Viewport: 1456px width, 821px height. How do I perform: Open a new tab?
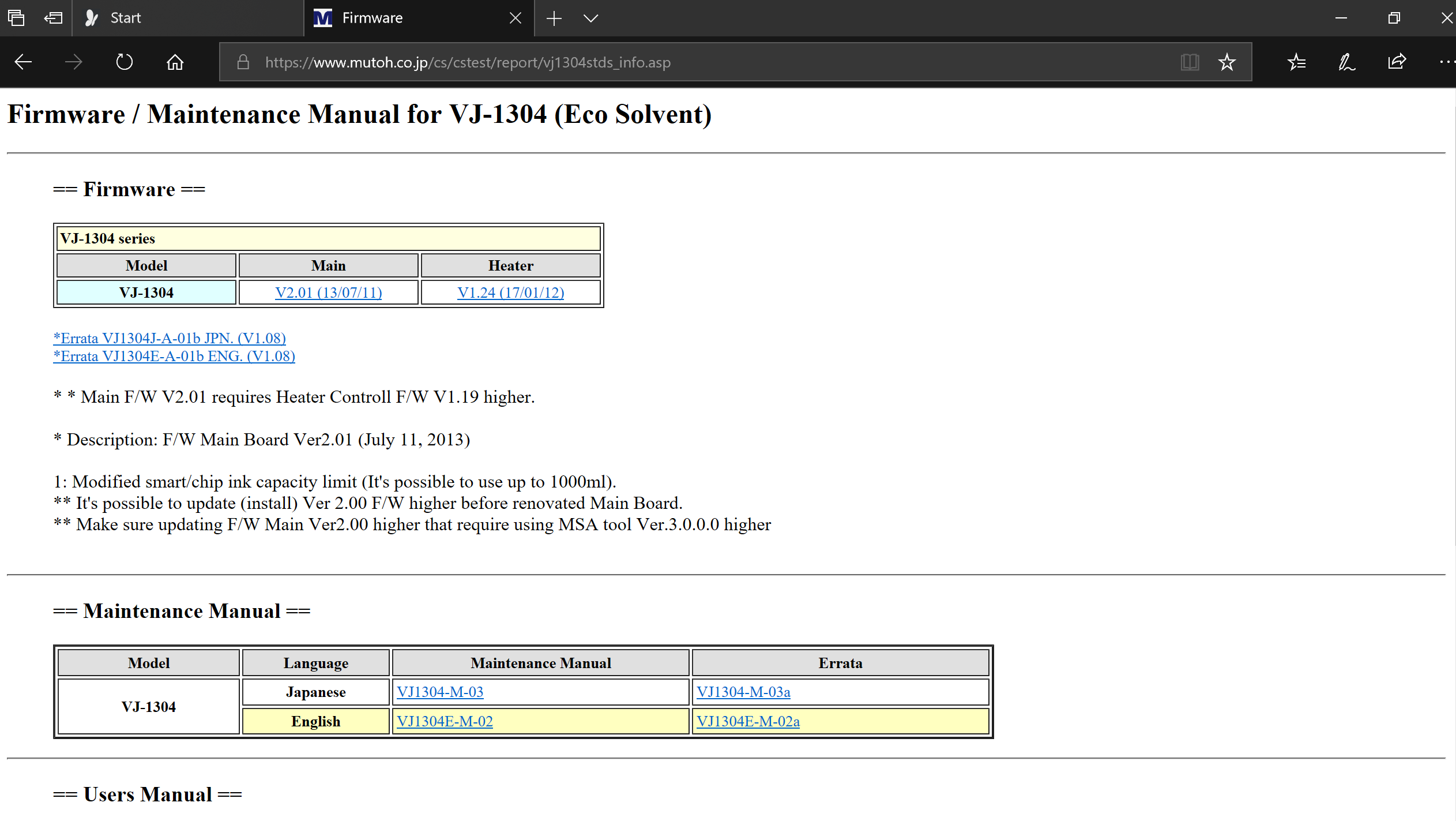point(554,18)
